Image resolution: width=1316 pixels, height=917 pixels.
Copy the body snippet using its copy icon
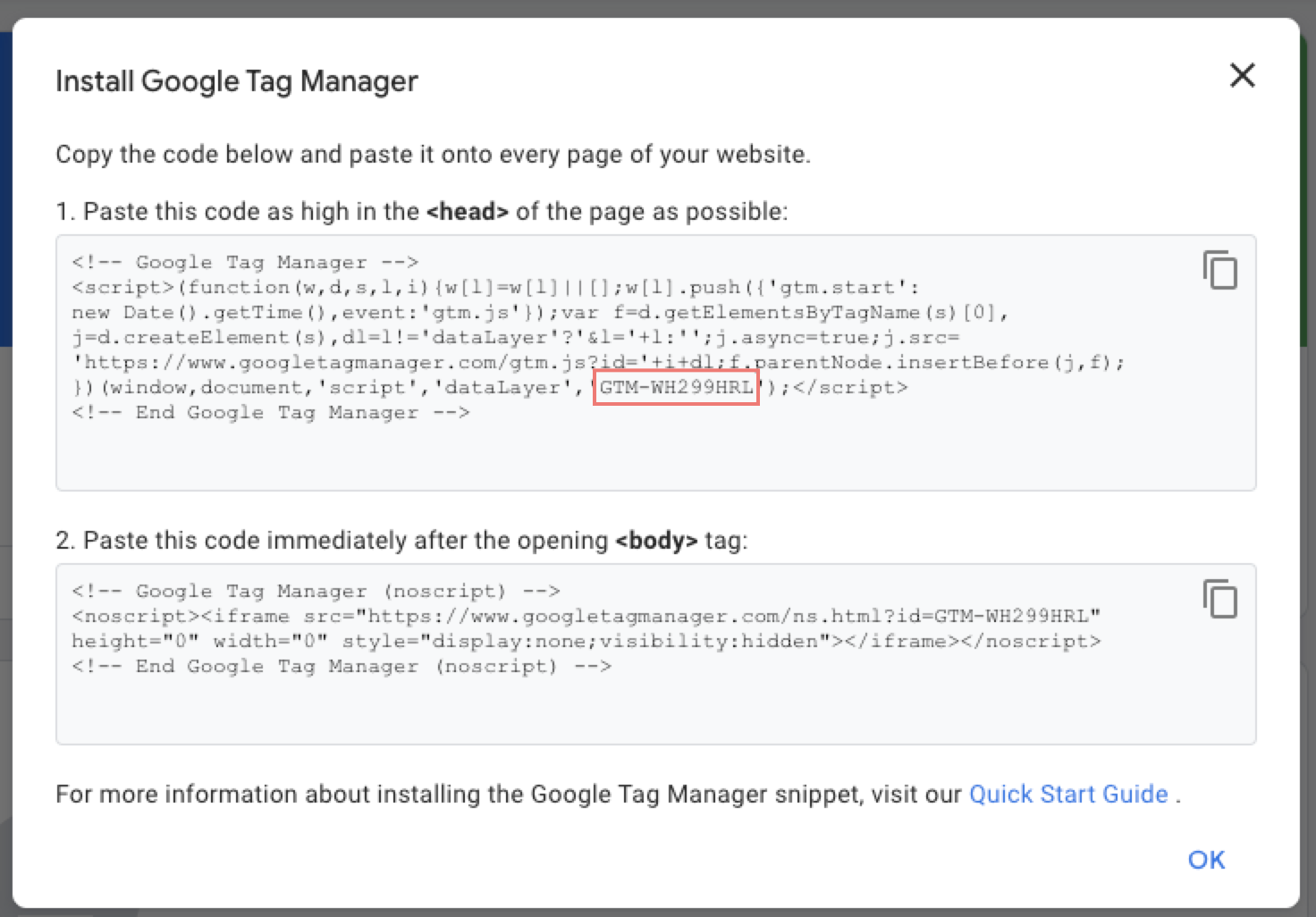click(x=1220, y=599)
